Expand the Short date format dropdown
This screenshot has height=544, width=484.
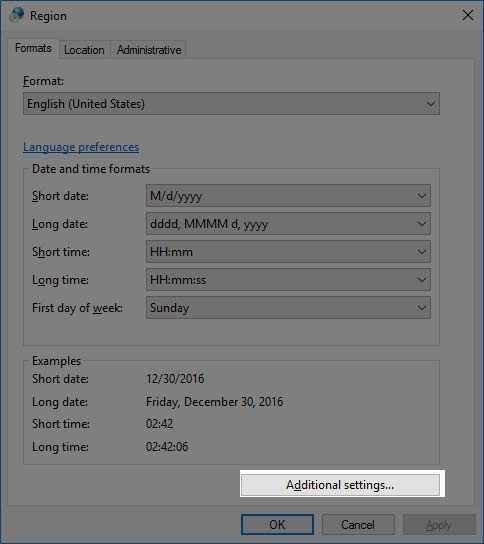pos(288,196)
